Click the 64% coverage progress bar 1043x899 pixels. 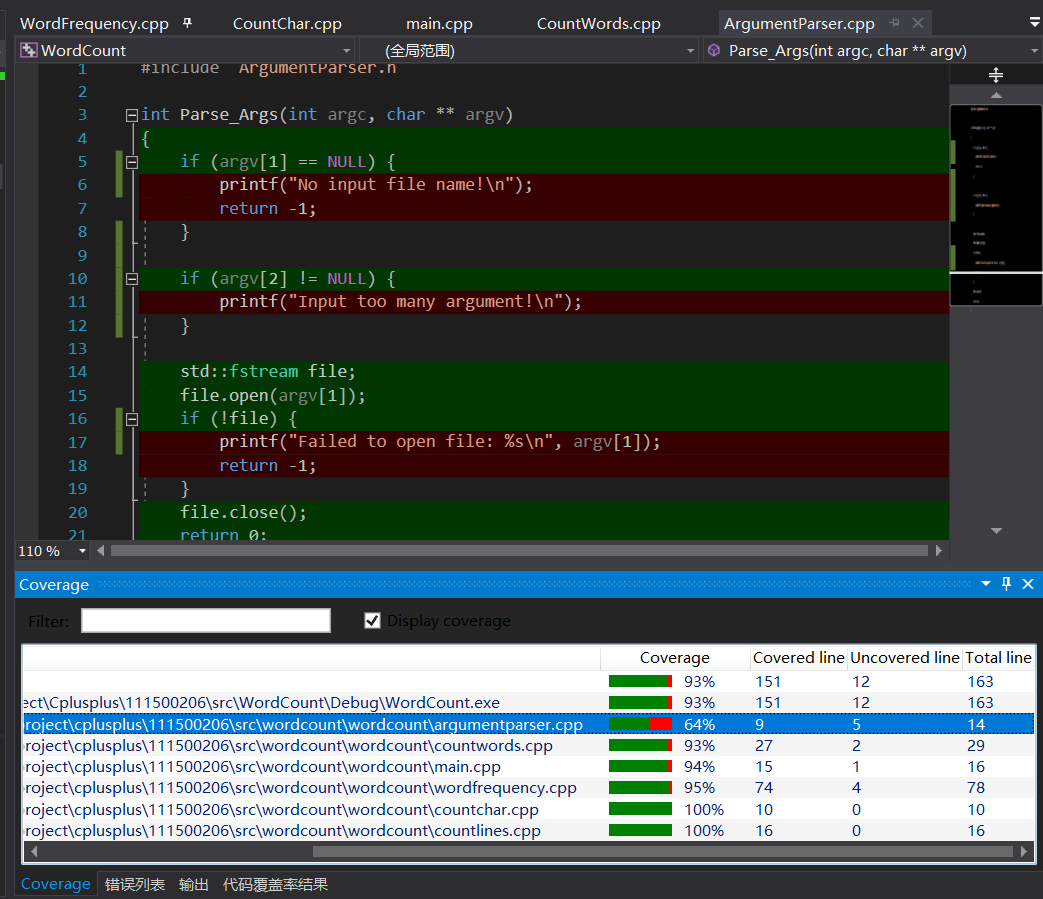pos(640,724)
